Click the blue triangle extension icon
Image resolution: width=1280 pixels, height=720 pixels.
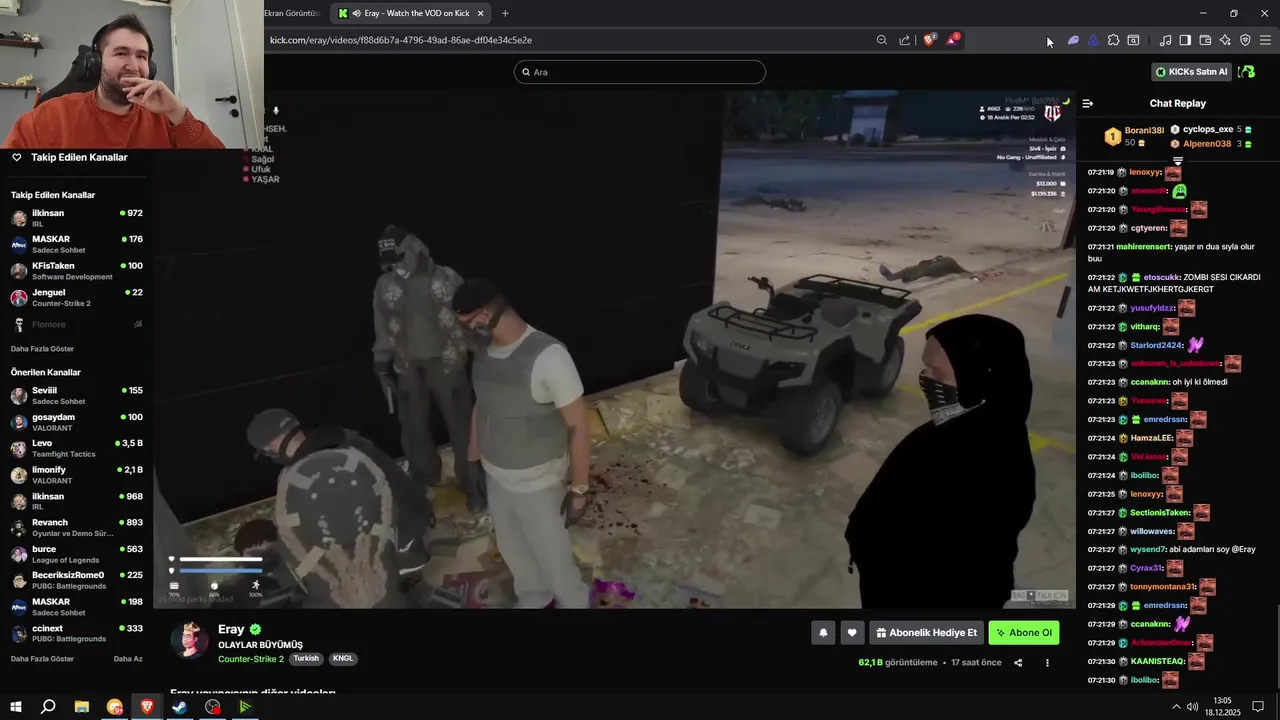tap(1093, 40)
